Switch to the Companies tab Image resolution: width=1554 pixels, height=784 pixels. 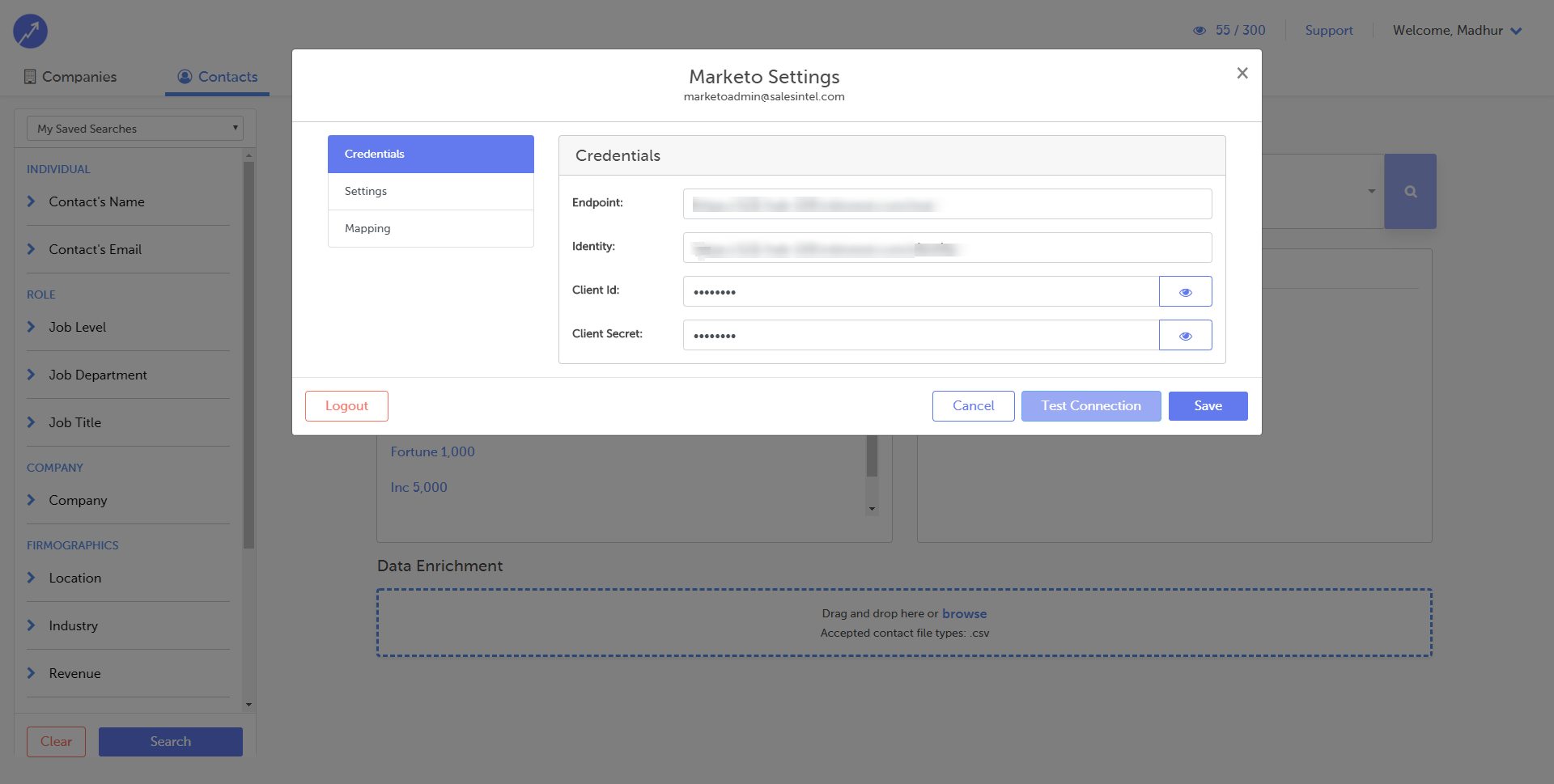pyautogui.click(x=70, y=77)
